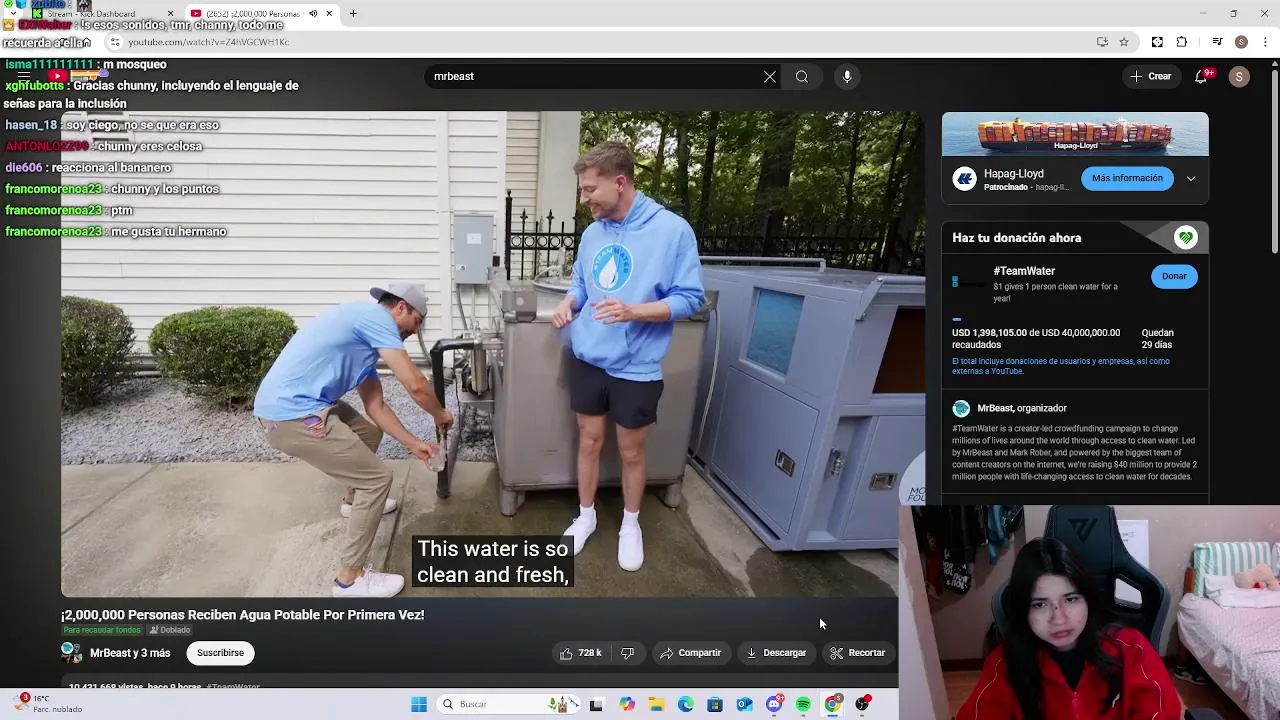1280x720 pixels.
Task: Click the Donar button for #TeamWater
Action: [1174, 276]
